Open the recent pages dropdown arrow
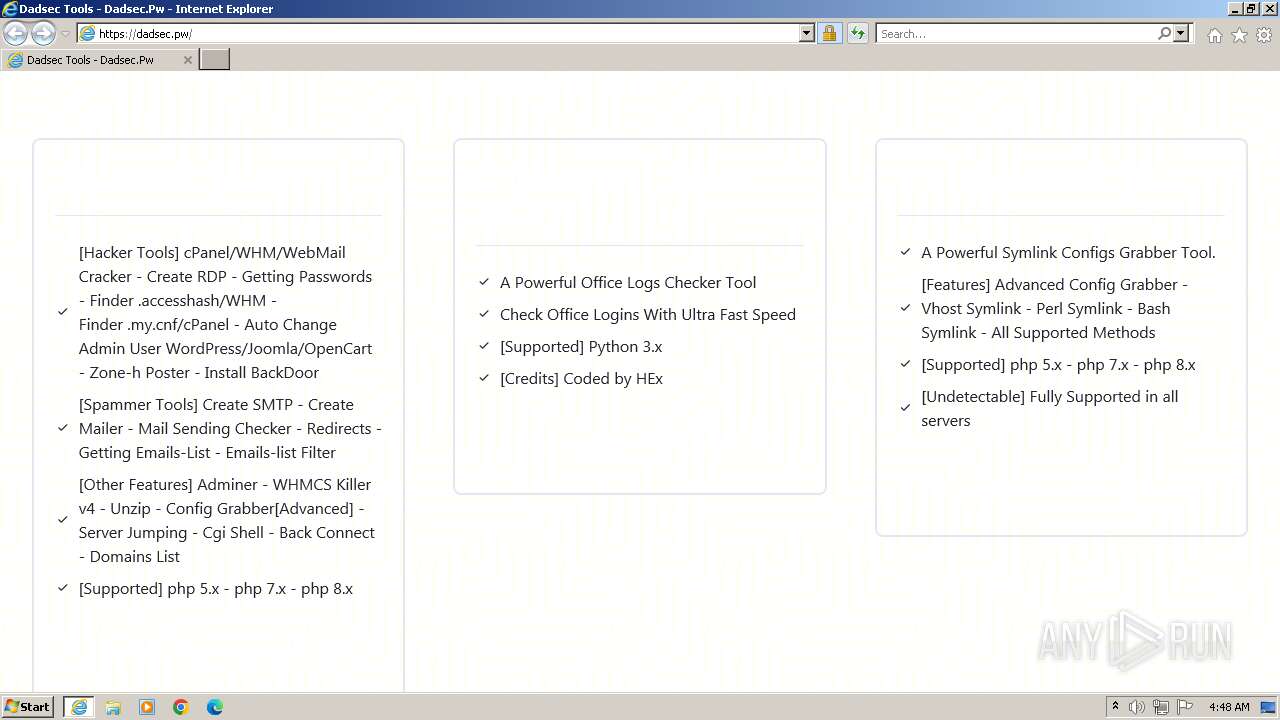 point(65,34)
